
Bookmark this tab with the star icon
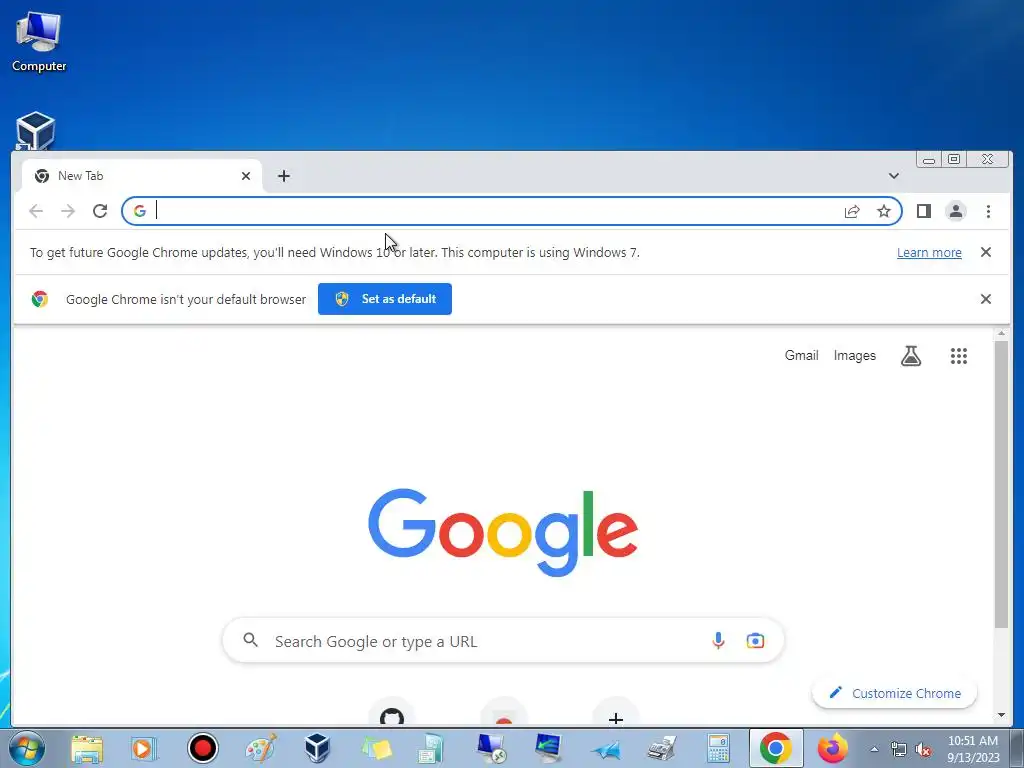(884, 211)
